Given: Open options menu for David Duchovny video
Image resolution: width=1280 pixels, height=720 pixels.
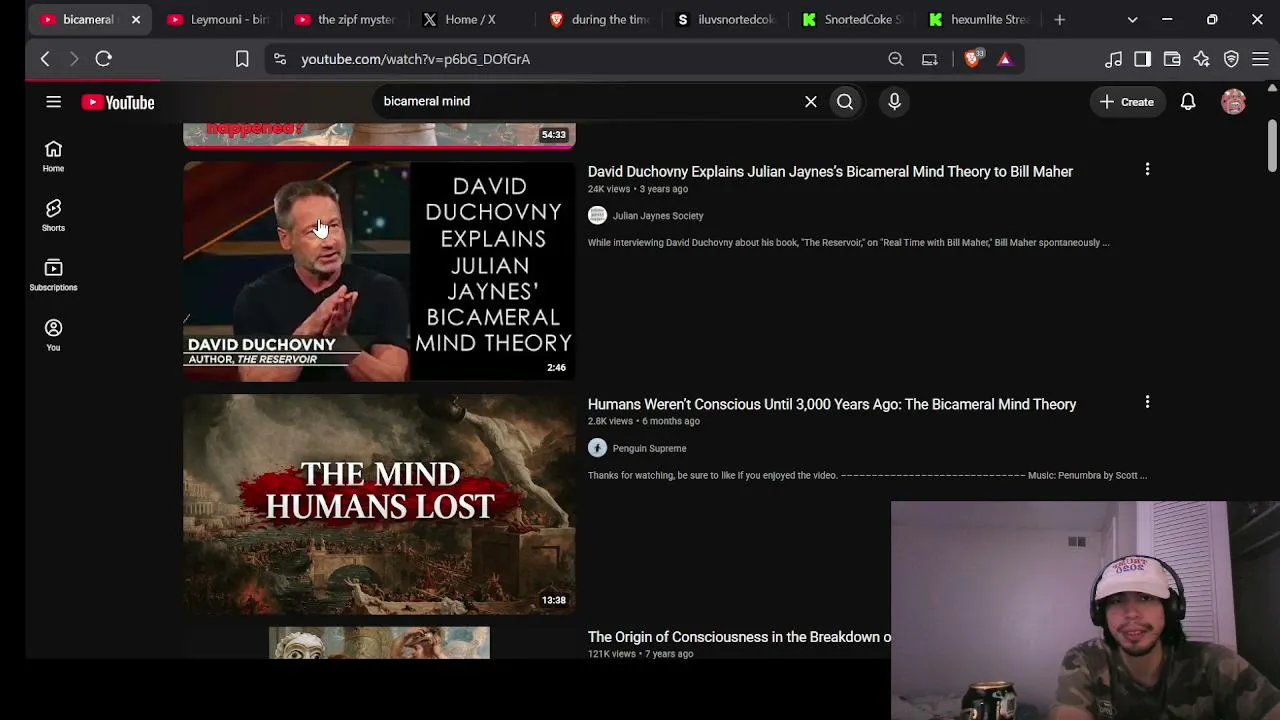Looking at the screenshot, I should coord(1147,170).
